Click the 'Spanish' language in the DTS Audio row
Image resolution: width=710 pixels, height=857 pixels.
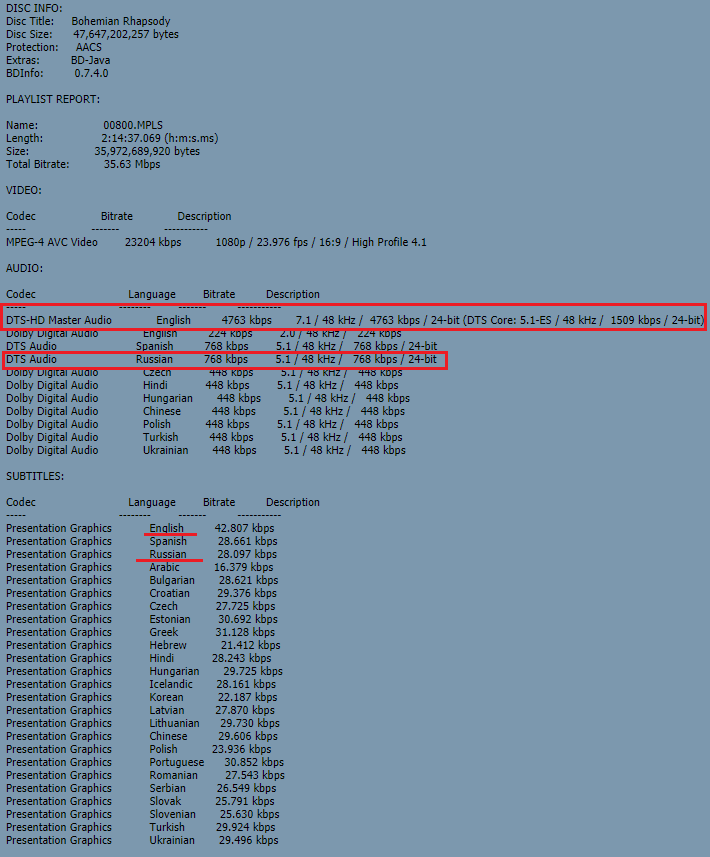[155, 347]
